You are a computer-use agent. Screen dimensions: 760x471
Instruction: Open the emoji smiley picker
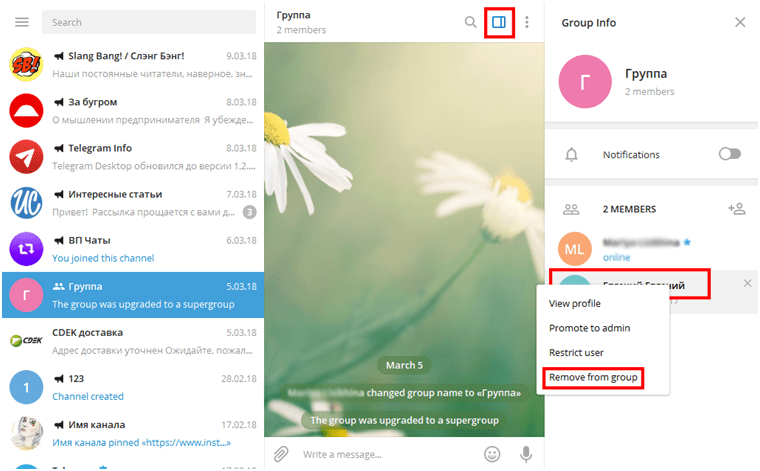pyautogui.click(x=492, y=454)
